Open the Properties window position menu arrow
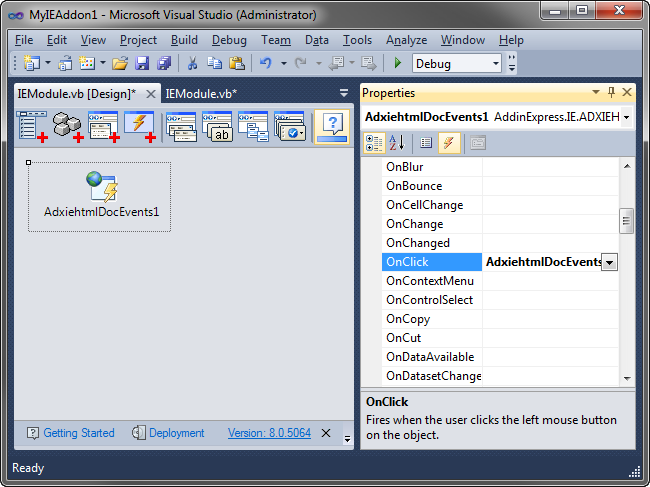The width and height of the screenshot is (650, 487). pos(596,92)
